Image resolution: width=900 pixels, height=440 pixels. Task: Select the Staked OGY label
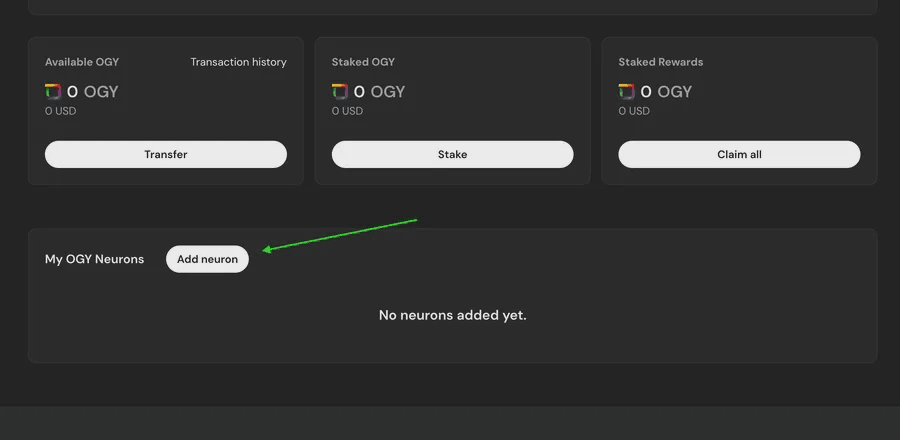tap(363, 62)
